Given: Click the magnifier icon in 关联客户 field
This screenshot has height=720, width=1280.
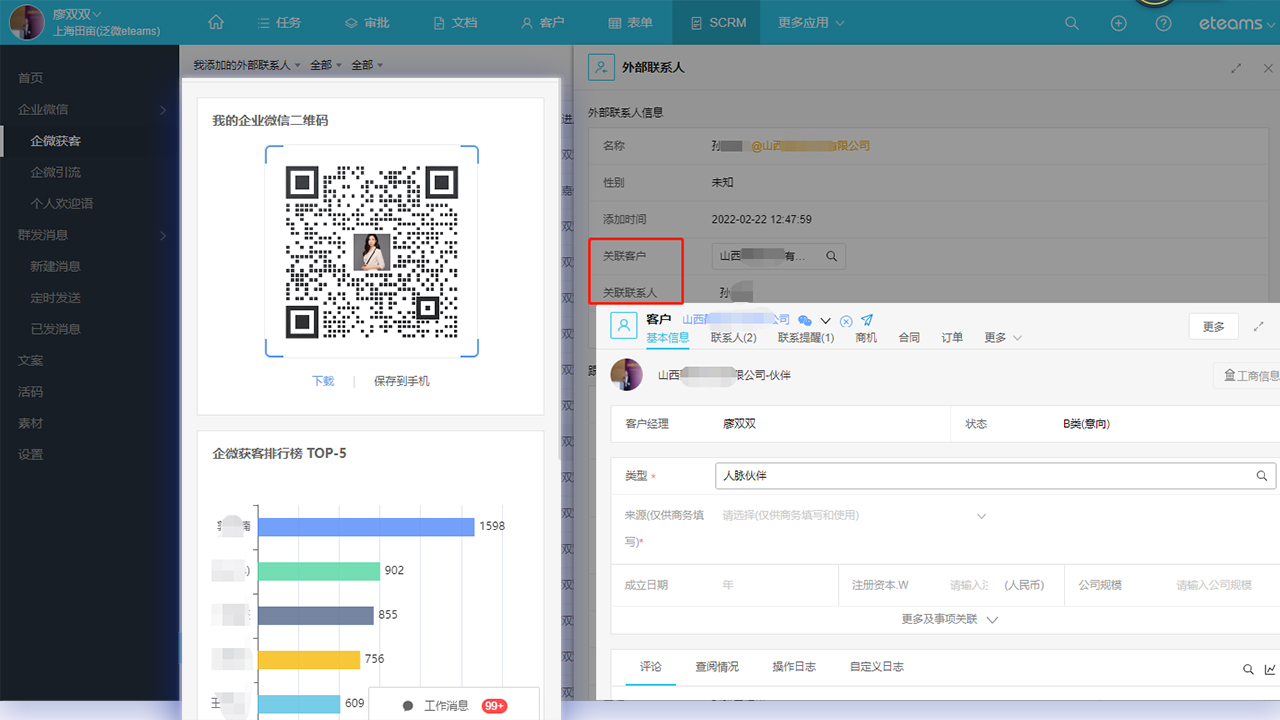Looking at the screenshot, I should (x=830, y=256).
